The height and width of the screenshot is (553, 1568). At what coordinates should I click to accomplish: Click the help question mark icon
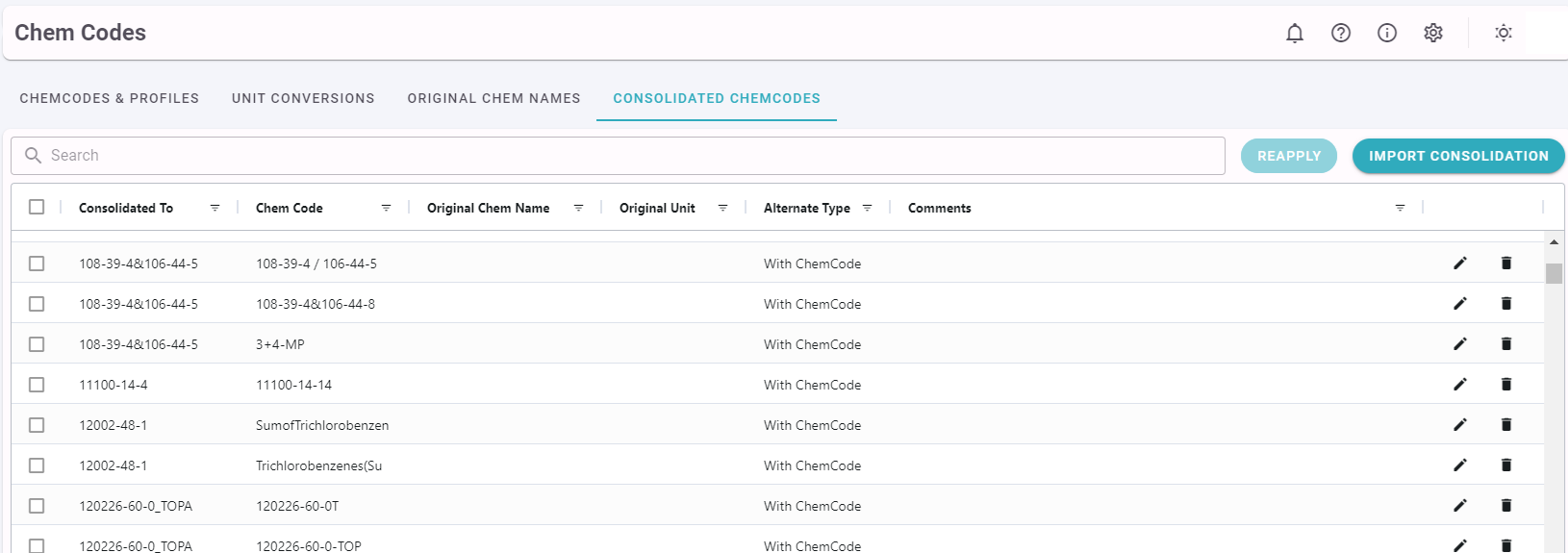1341,33
